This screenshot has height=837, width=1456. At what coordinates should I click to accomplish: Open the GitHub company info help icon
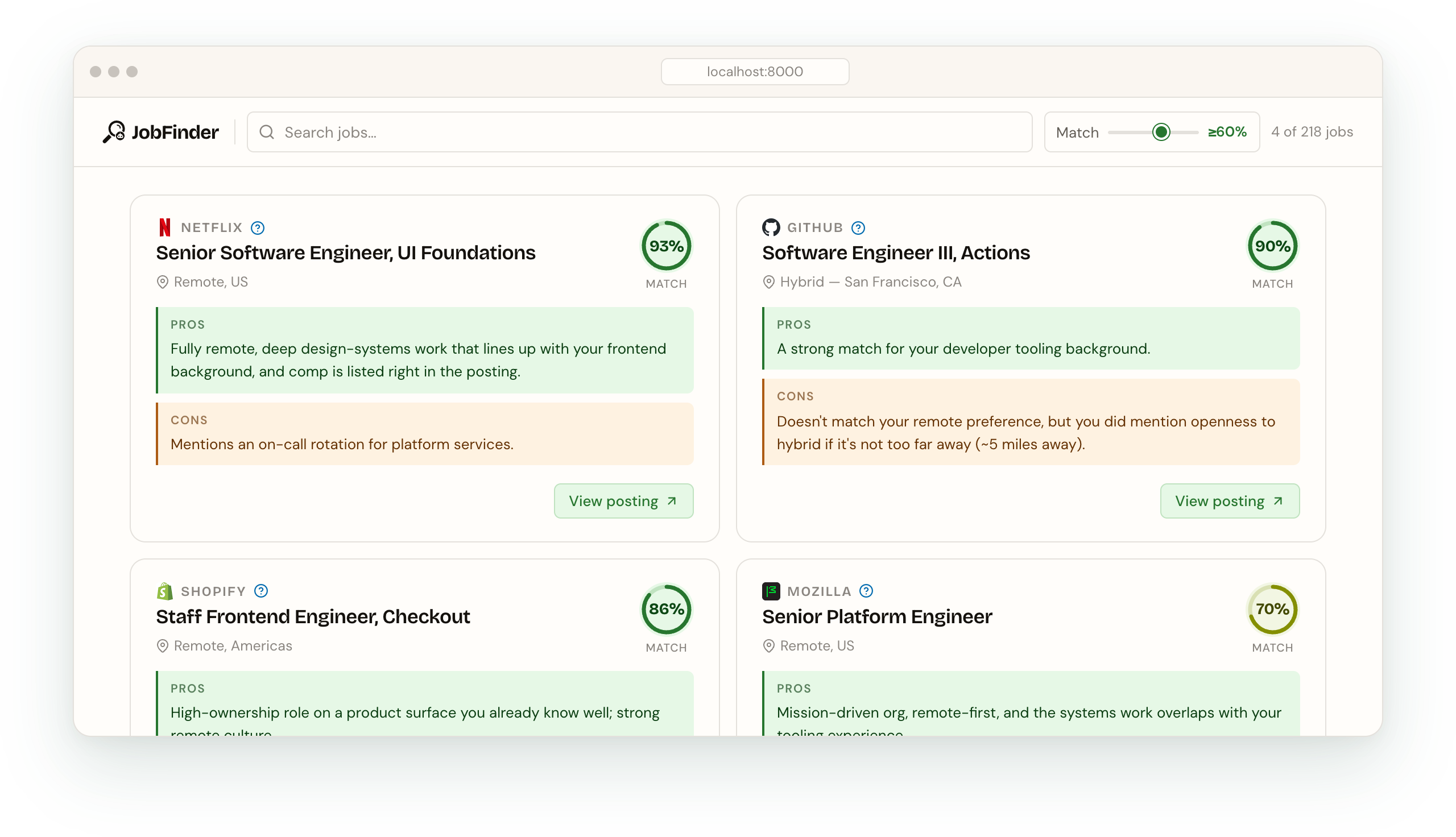coord(858,227)
